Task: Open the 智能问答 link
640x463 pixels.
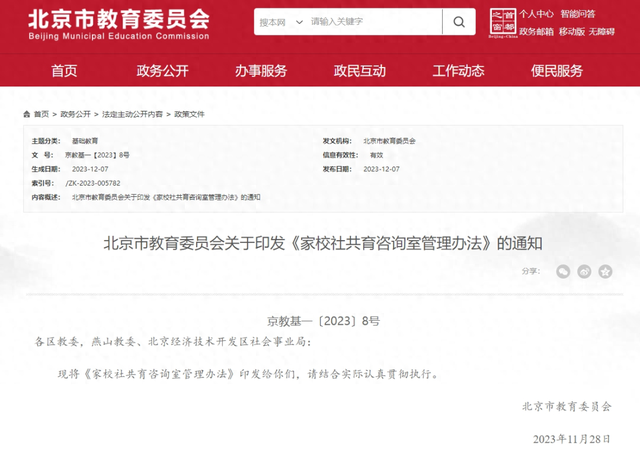Action: [578, 14]
